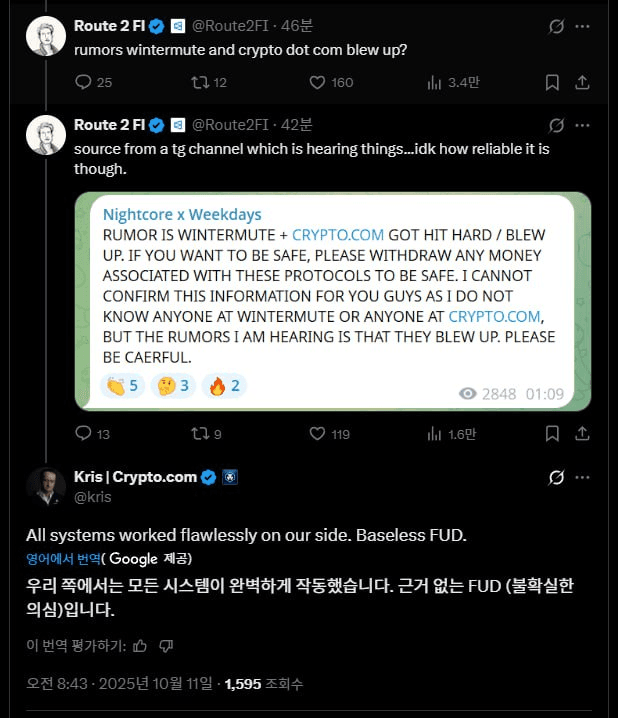Bookmark the first Route 2 FI tweet
This screenshot has height=718, width=618.
pos(552,82)
